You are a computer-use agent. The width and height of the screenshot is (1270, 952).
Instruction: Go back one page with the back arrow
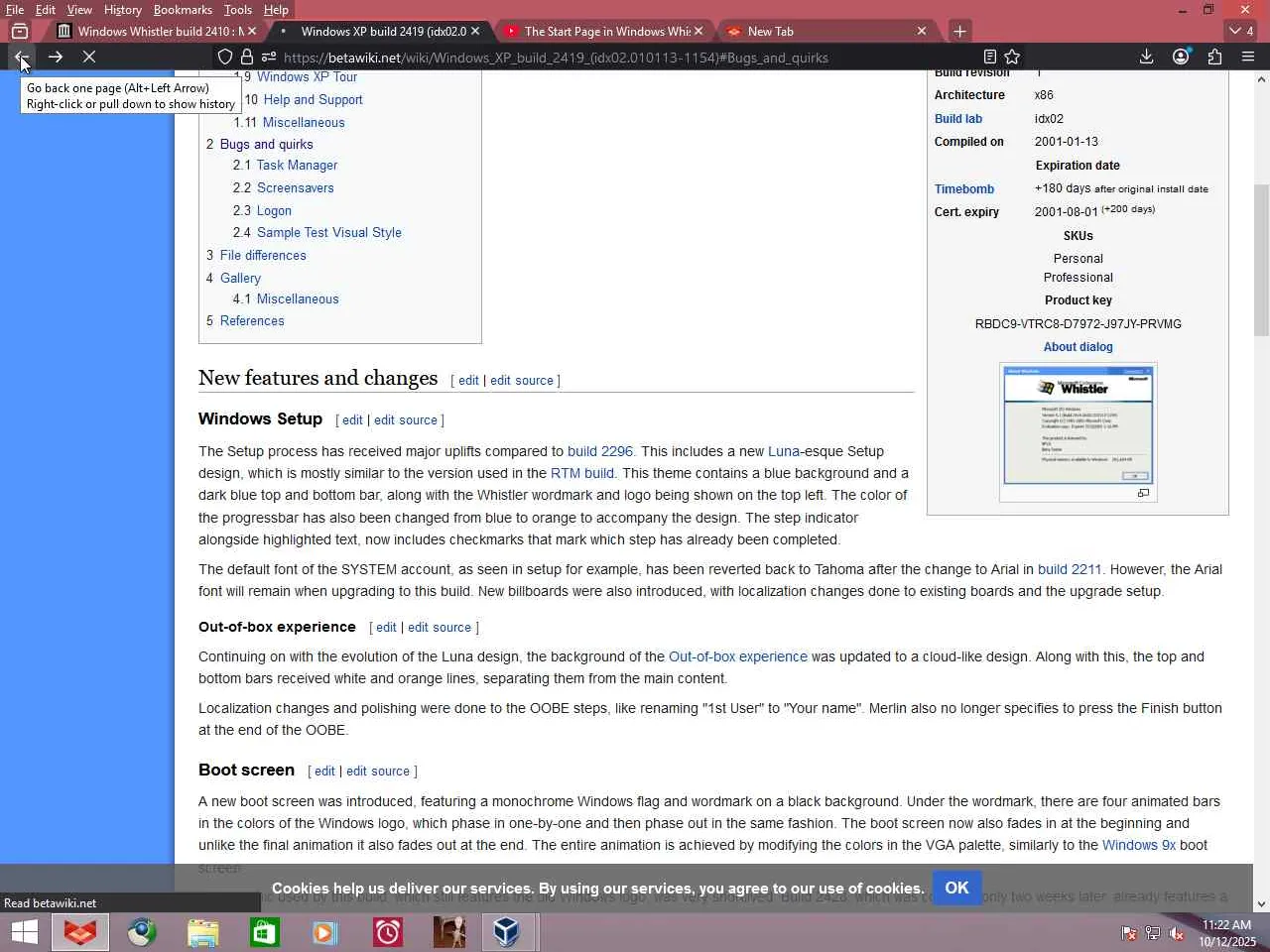[21, 58]
